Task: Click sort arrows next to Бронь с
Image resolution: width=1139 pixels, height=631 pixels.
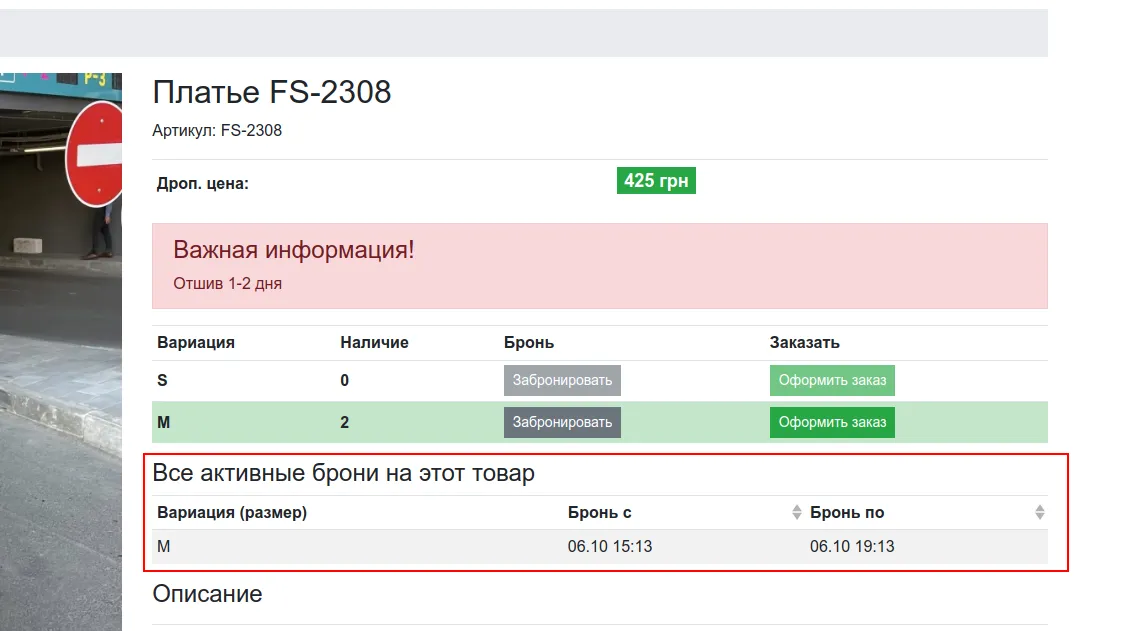Action: (x=796, y=512)
